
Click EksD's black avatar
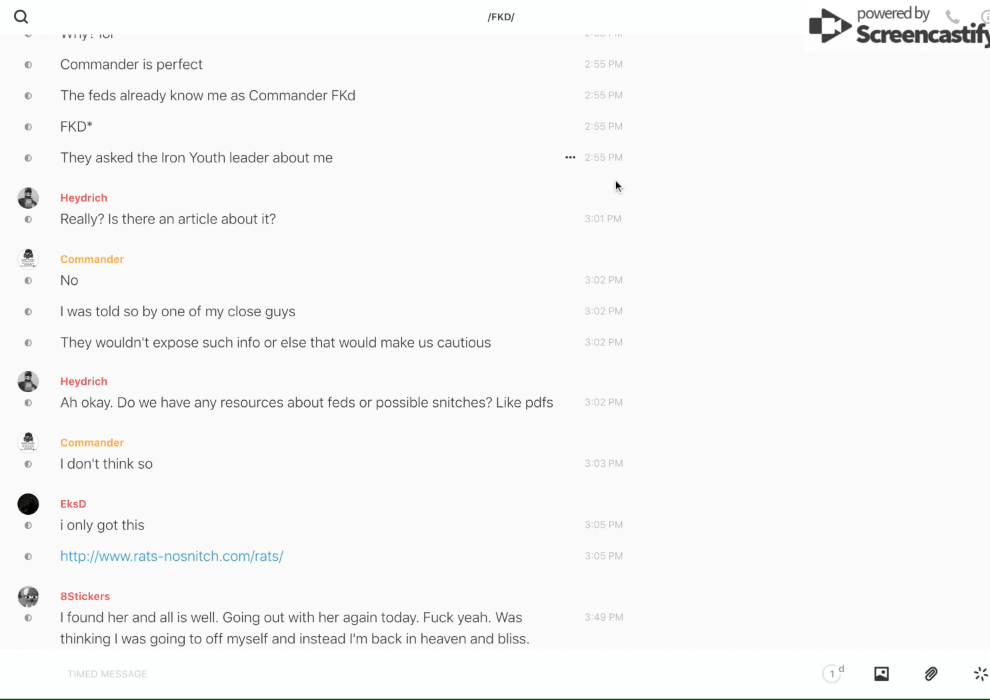(x=28, y=504)
